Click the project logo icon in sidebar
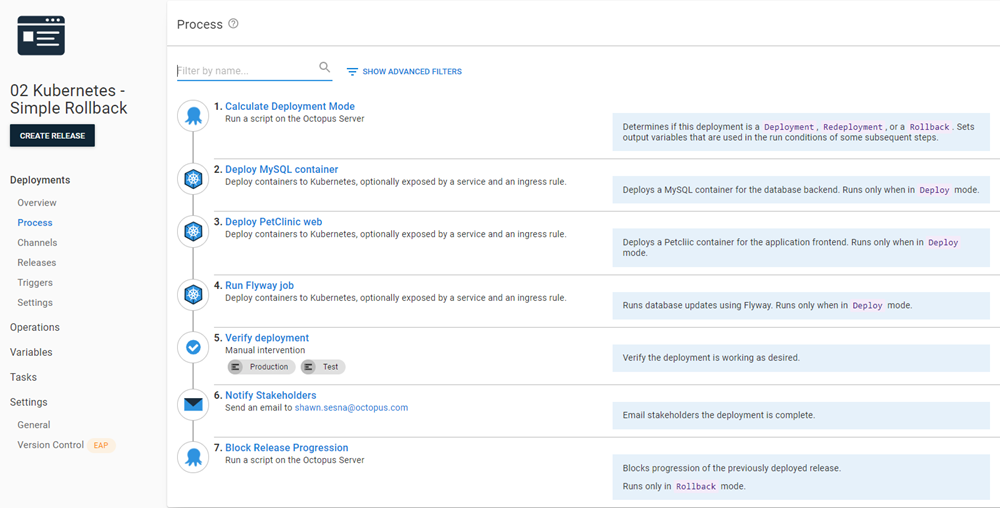Viewport: 1000px width, 508px height. [41, 36]
